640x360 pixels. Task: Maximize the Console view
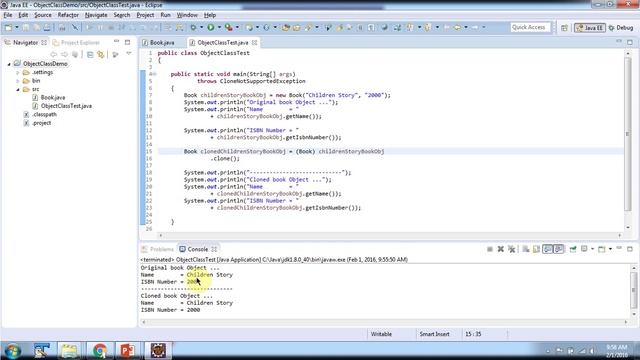point(630,249)
